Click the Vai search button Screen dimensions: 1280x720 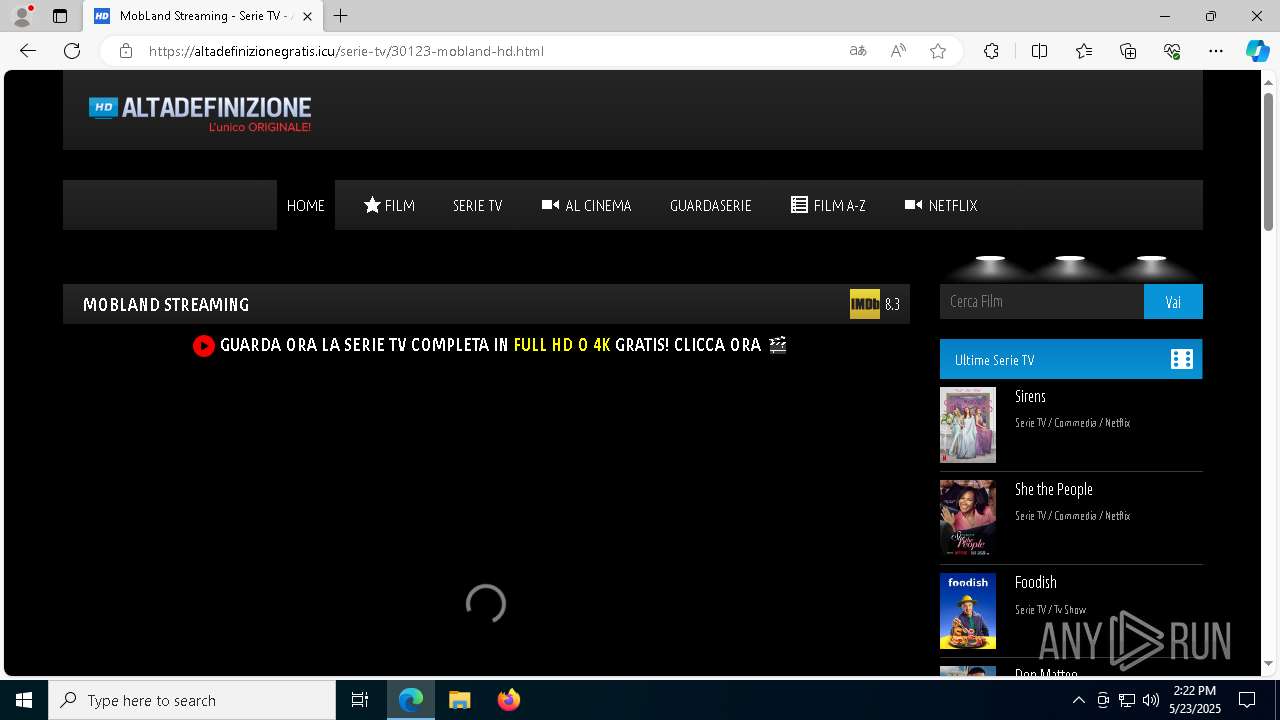pos(1173,301)
